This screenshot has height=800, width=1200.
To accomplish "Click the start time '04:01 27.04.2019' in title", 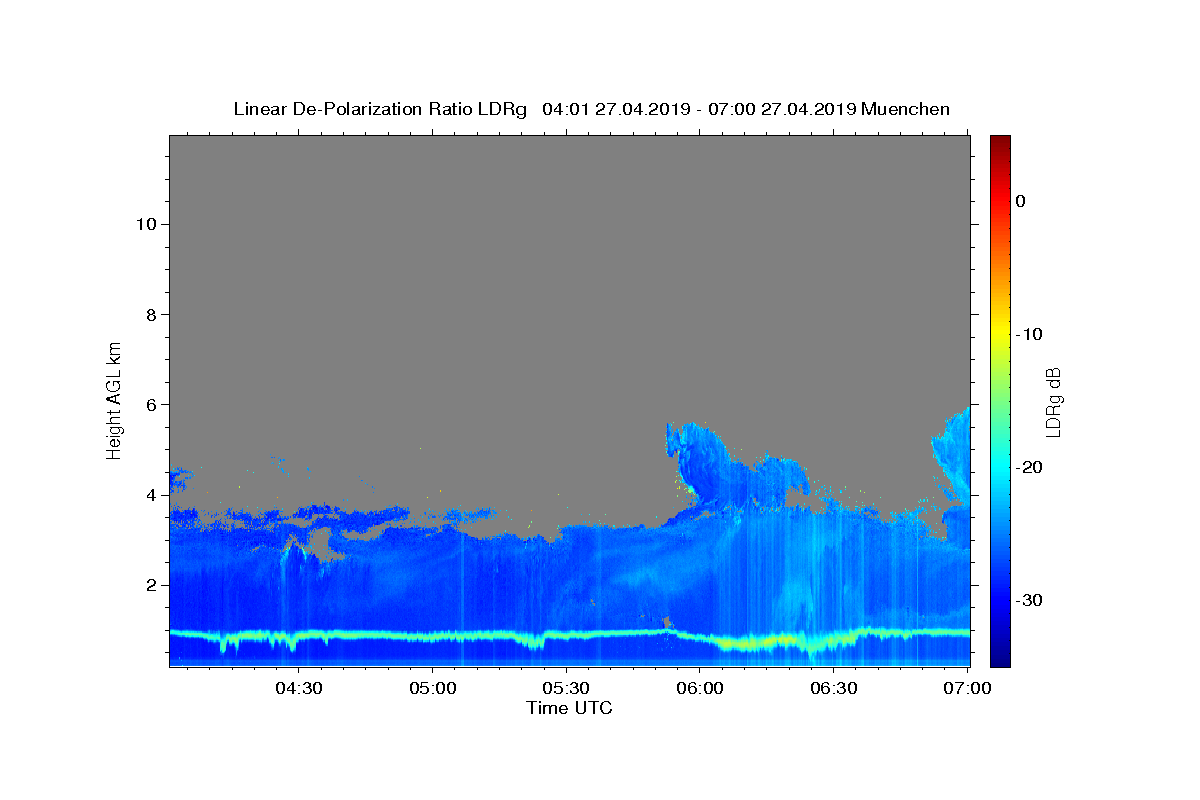I will click(616, 109).
